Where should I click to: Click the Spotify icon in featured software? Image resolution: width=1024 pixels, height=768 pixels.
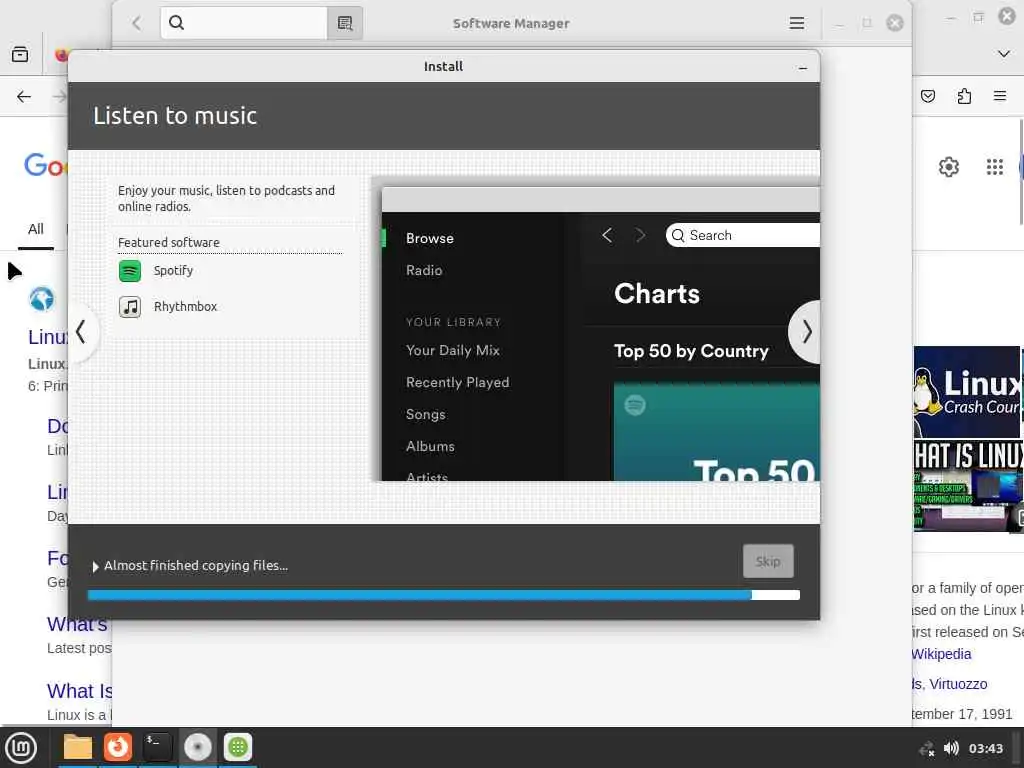click(x=130, y=270)
